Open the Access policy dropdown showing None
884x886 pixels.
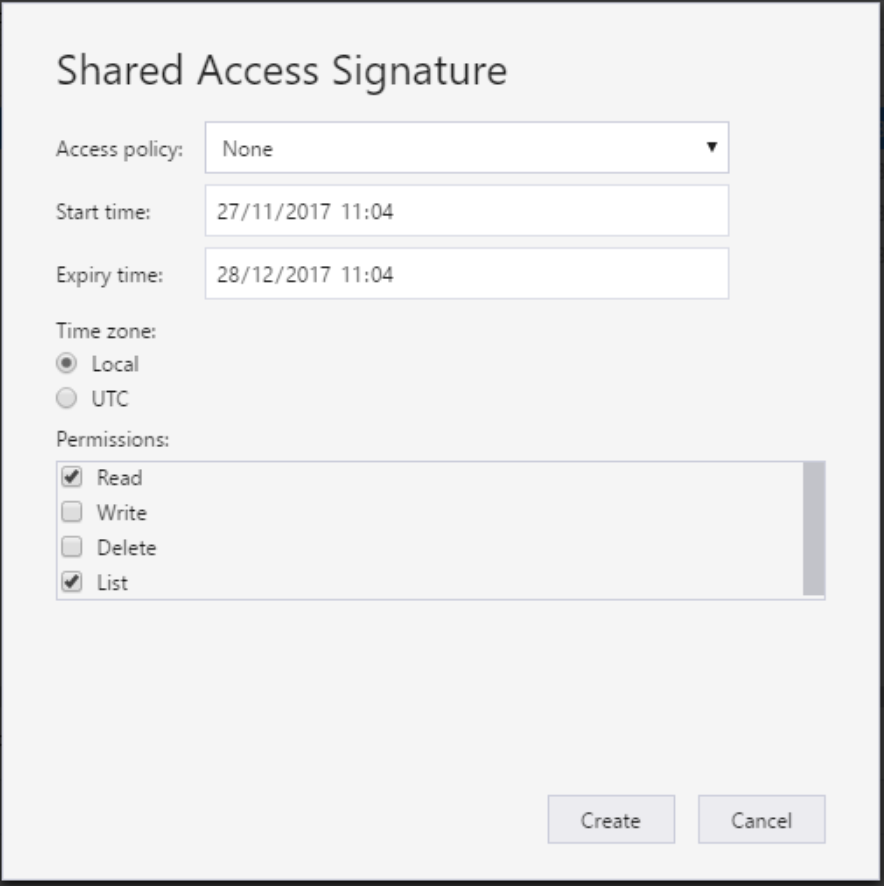[467, 147]
